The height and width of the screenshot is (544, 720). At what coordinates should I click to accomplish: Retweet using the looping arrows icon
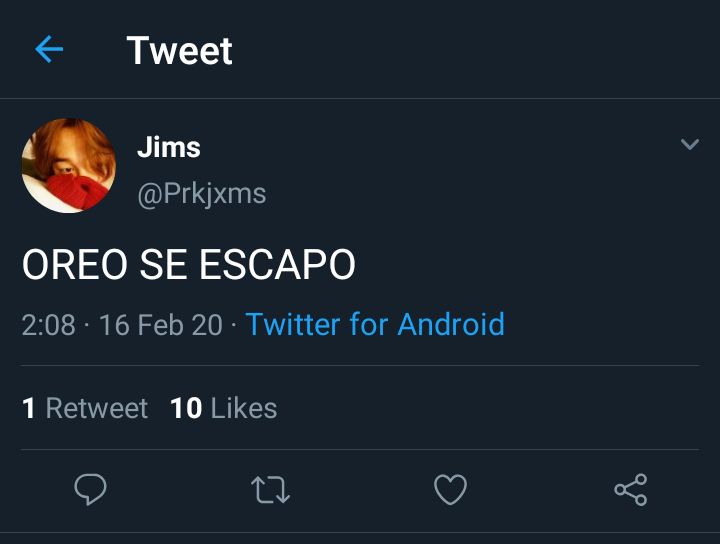click(x=270, y=490)
